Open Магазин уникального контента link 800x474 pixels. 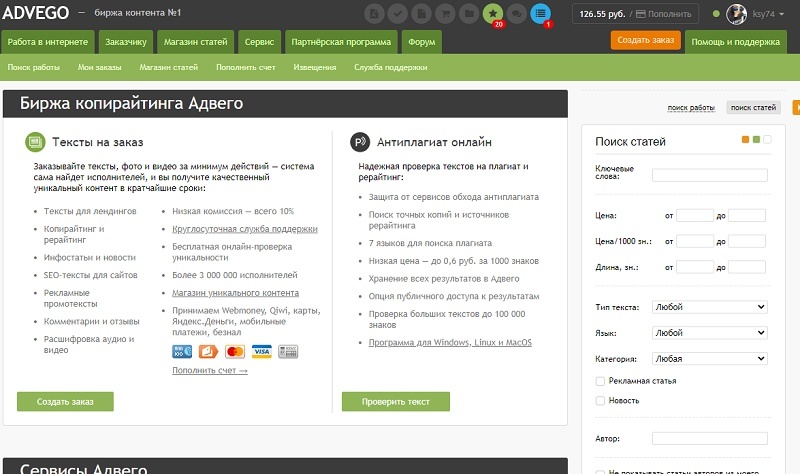236,293
